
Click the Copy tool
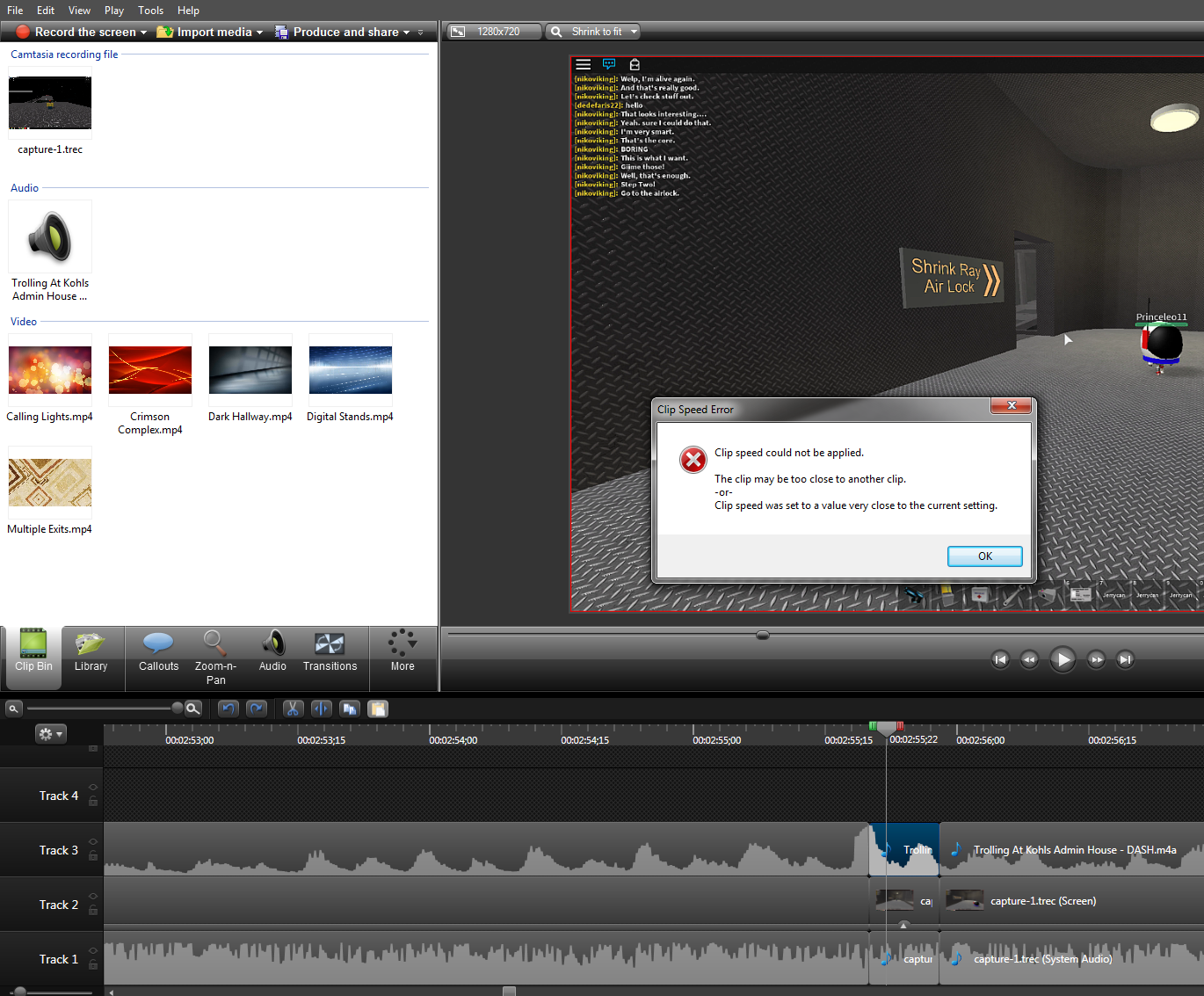pos(350,709)
